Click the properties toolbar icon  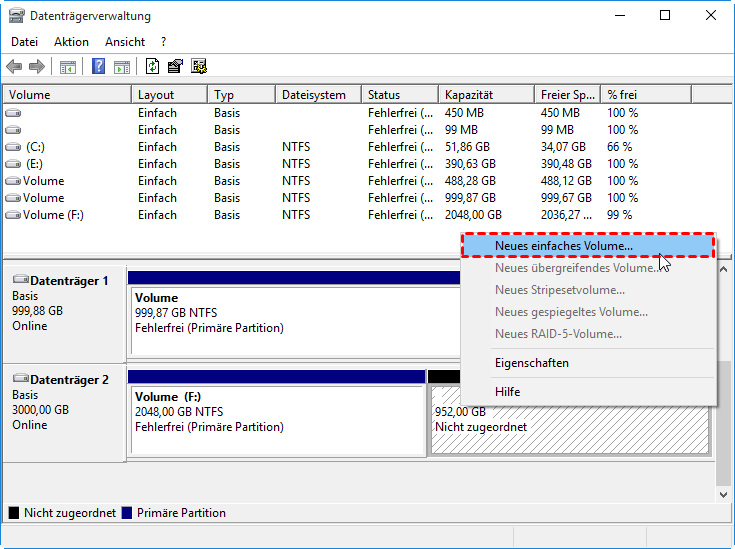(175, 67)
